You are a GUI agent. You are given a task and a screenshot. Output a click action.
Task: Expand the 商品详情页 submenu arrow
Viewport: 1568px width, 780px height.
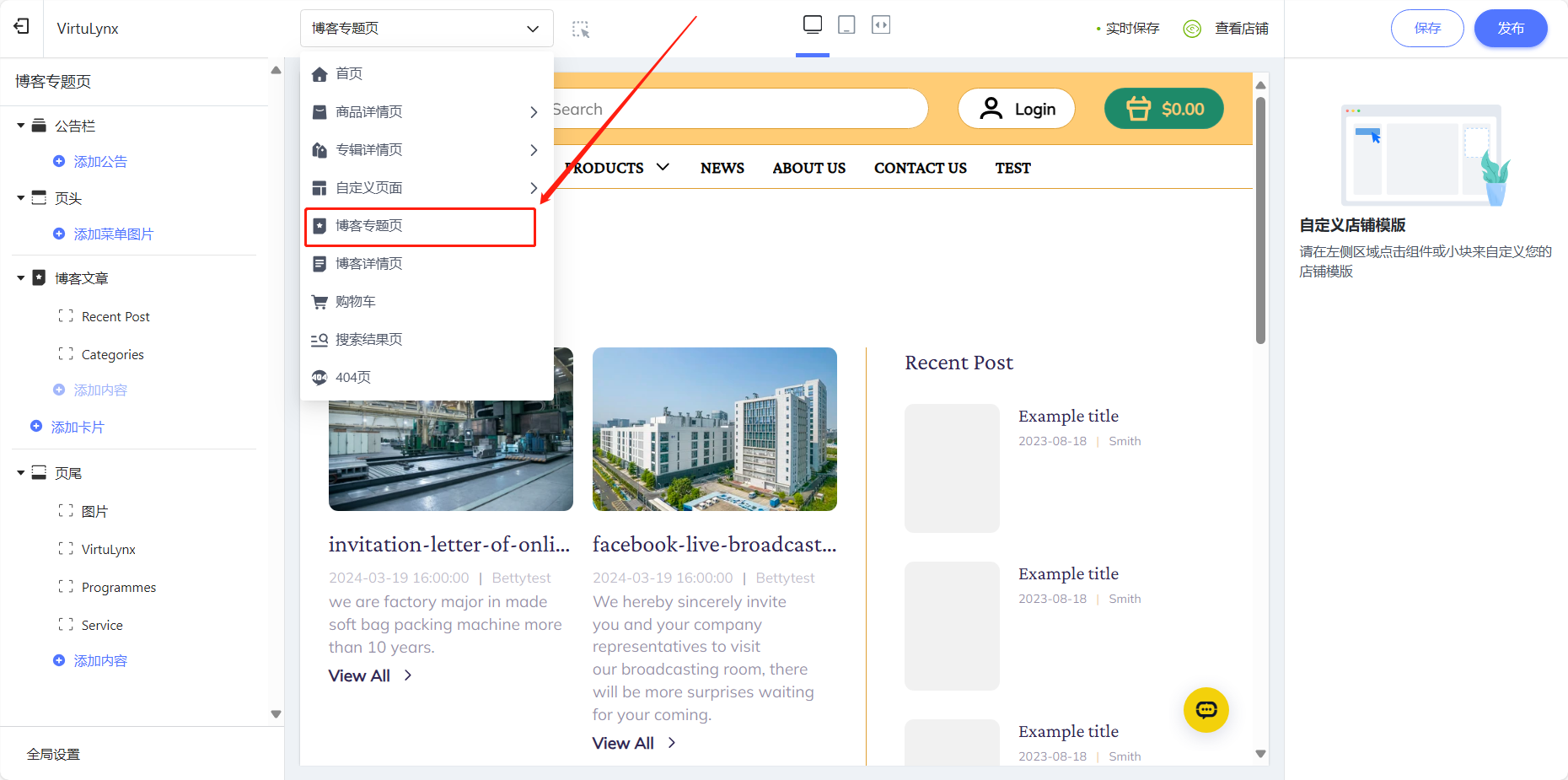point(533,112)
